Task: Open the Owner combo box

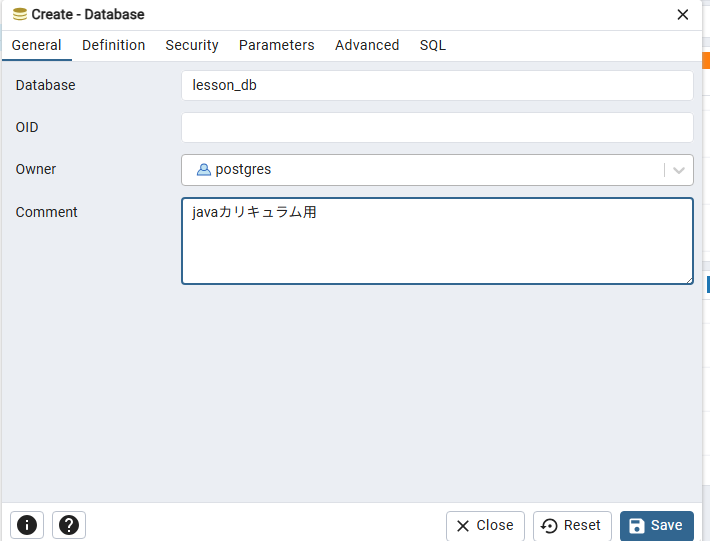Action: pos(420,170)
